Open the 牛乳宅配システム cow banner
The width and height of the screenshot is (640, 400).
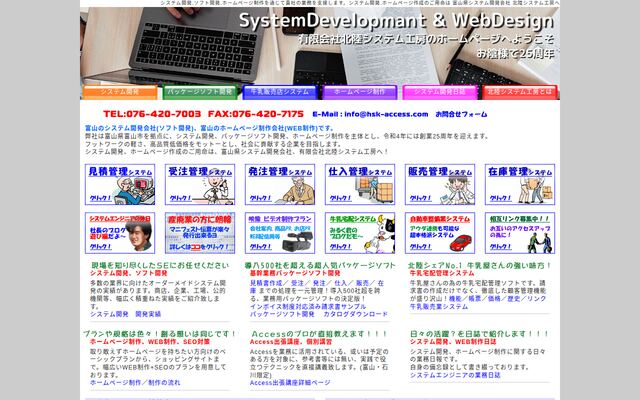pos(360,233)
